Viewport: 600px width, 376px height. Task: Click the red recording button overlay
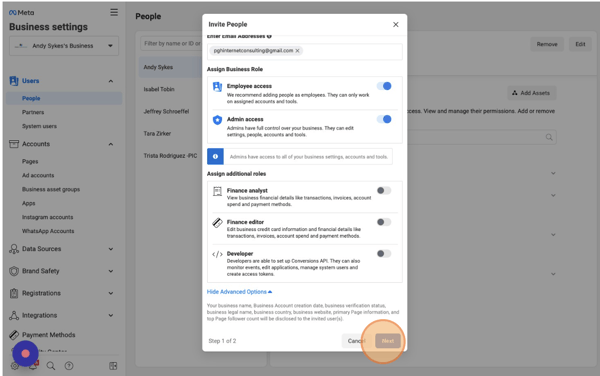point(25,353)
